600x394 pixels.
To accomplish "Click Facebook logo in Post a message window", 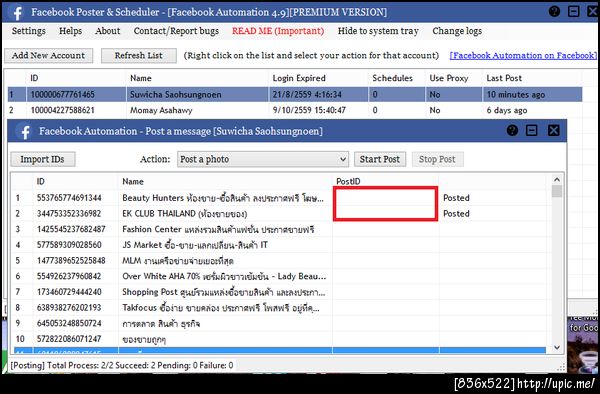I will 25,132.
